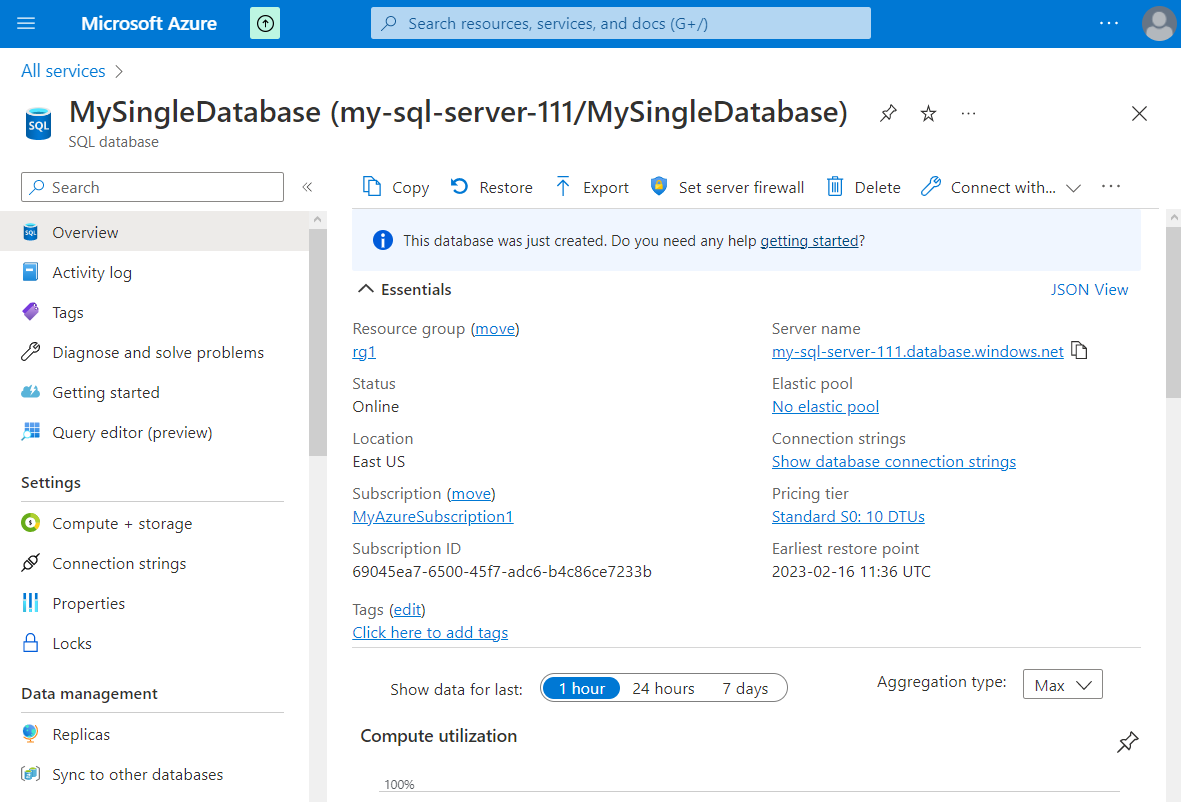Click the Connection strings plug icon
Image resolution: width=1181 pixels, height=802 pixels.
30,563
